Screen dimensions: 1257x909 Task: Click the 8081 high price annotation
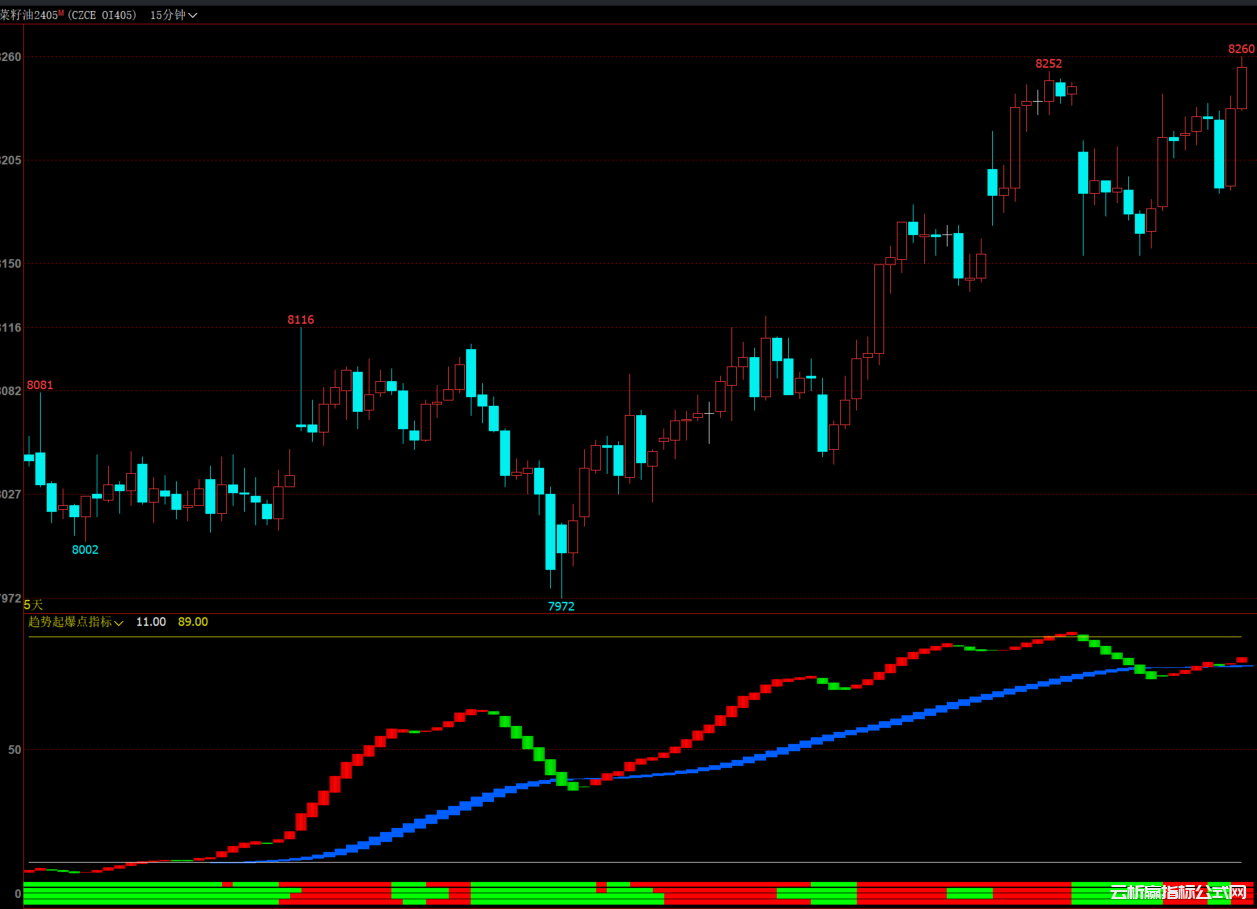40,385
